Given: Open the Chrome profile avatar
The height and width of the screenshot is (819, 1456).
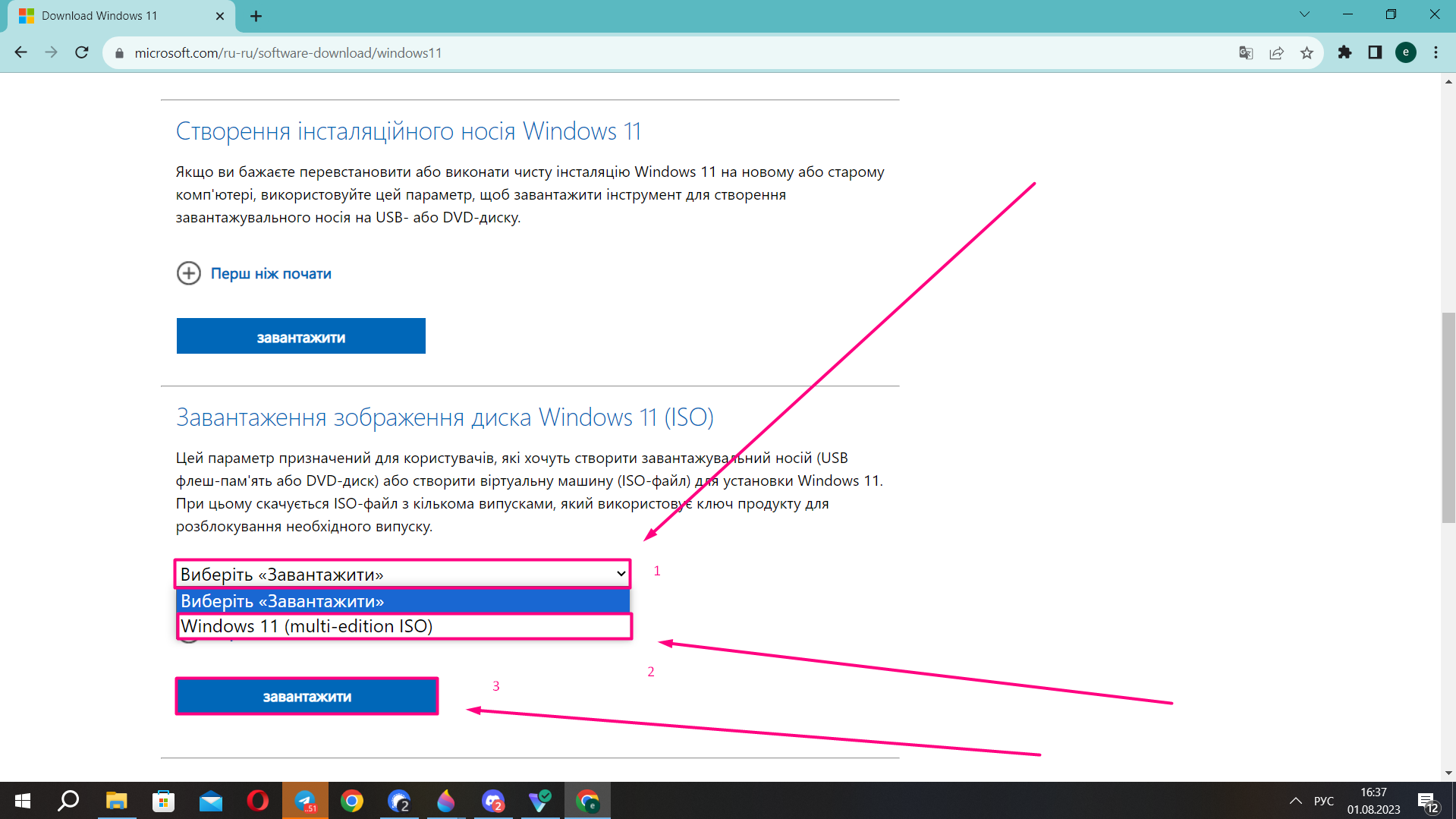Looking at the screenshot, I should pyautogui.click(x=1406, y=52).
